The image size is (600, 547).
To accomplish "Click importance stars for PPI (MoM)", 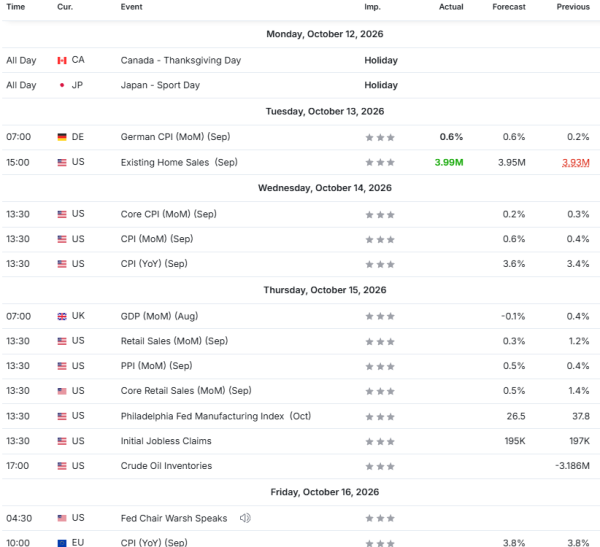I will click(380, 367).
